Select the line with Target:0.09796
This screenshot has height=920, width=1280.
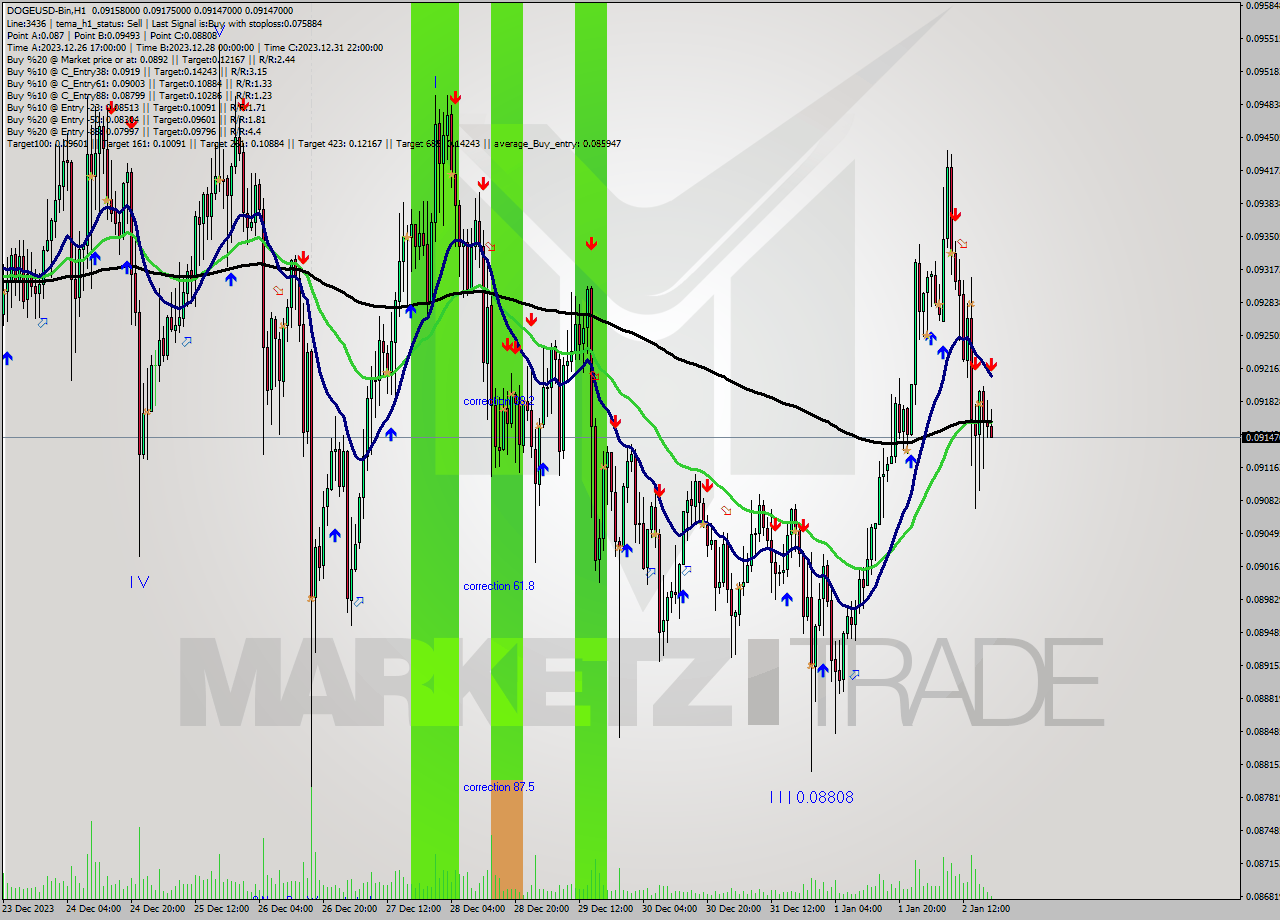click(134, 131)
